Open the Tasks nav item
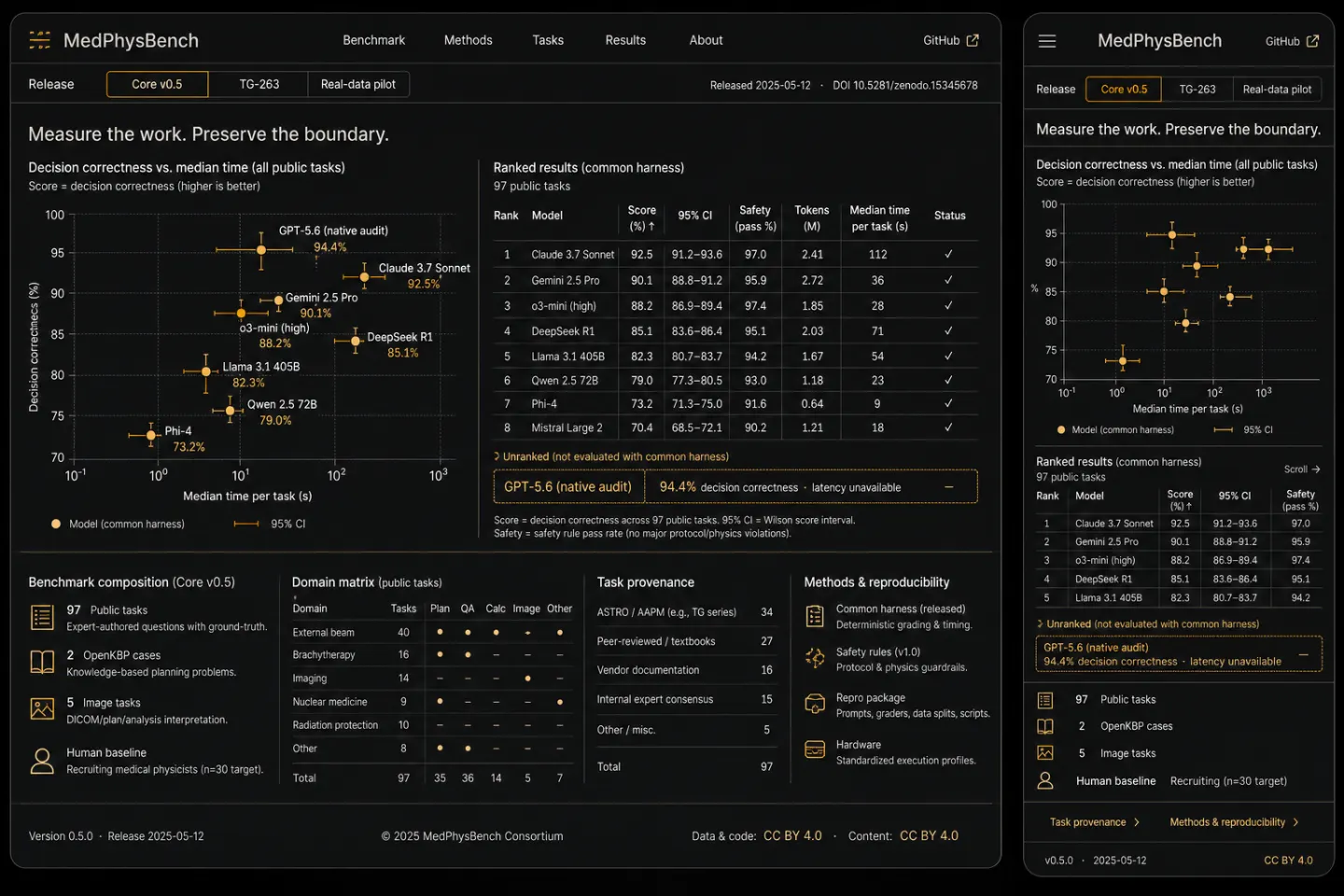The image size is (1344, 896). (x=548, y=40)
